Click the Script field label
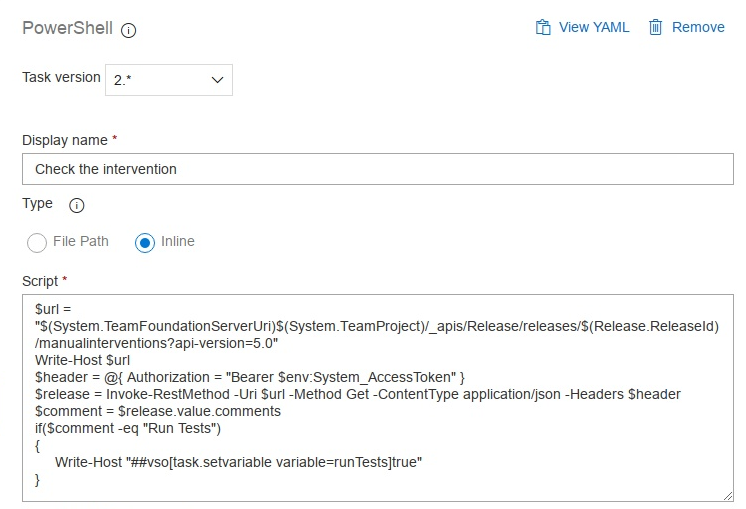The width and height of the screenshot is (746, 509). (x=41, y=281)
